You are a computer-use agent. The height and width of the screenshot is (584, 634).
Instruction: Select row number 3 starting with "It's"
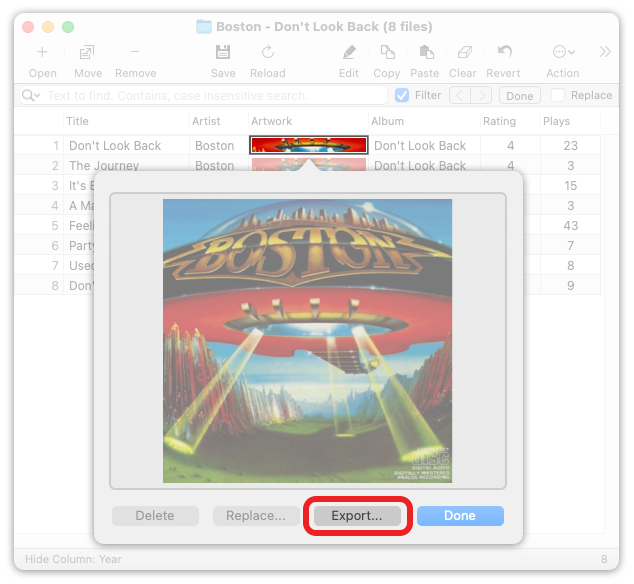[55, 186]
